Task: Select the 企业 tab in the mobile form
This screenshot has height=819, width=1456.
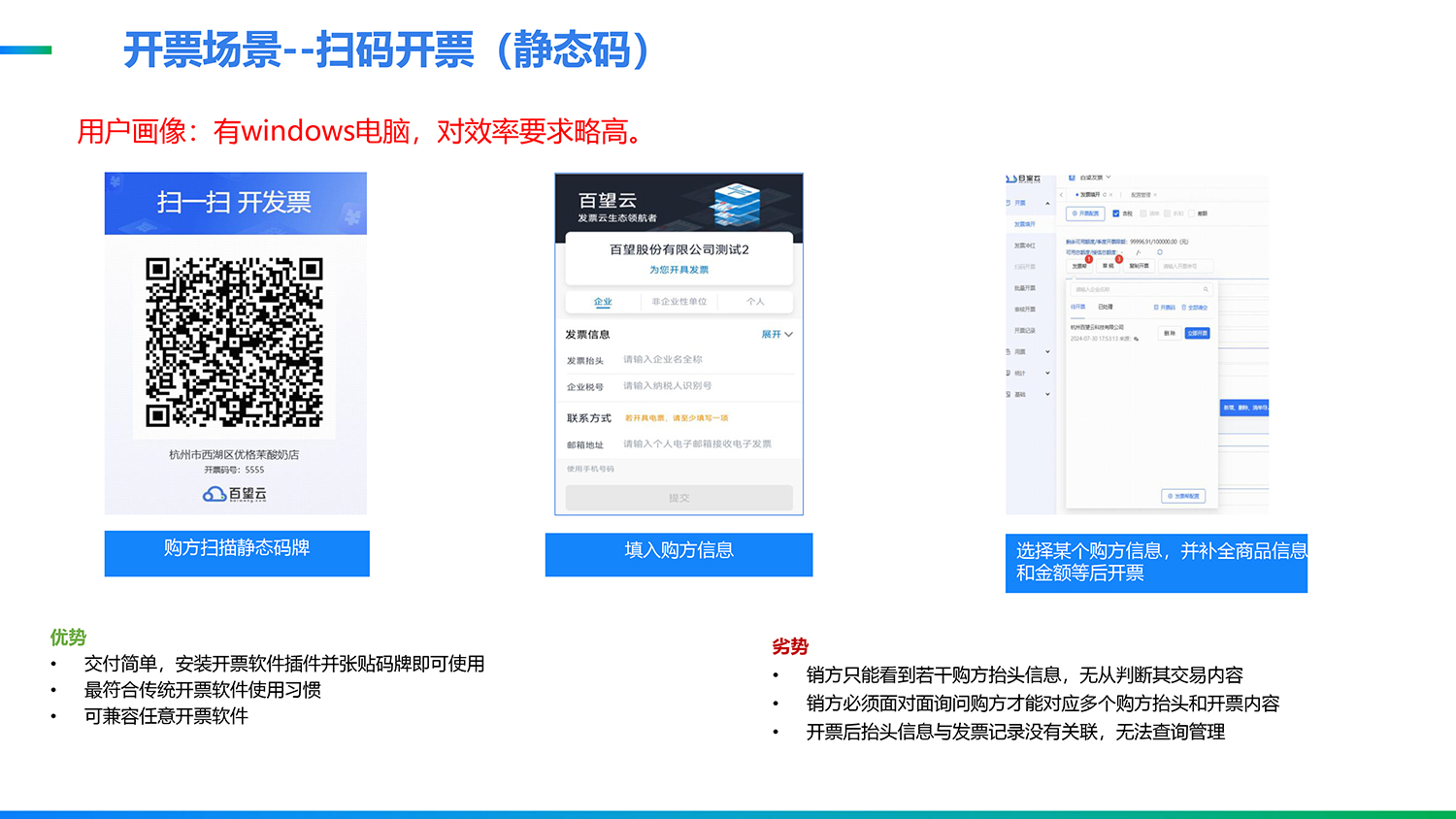Action: tap(603, 302)
